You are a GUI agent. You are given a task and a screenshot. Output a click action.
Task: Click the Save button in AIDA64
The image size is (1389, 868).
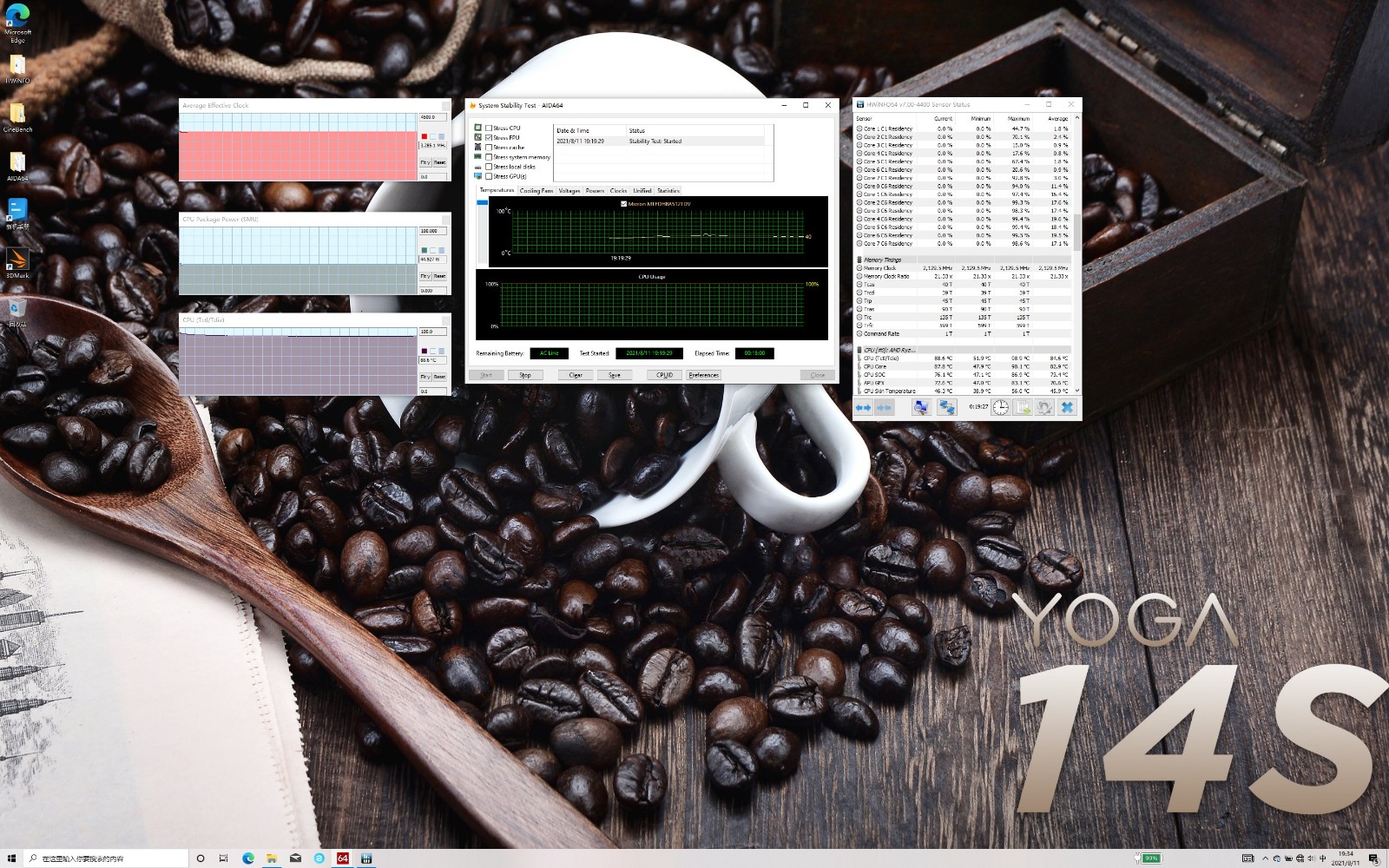point(615,375)
